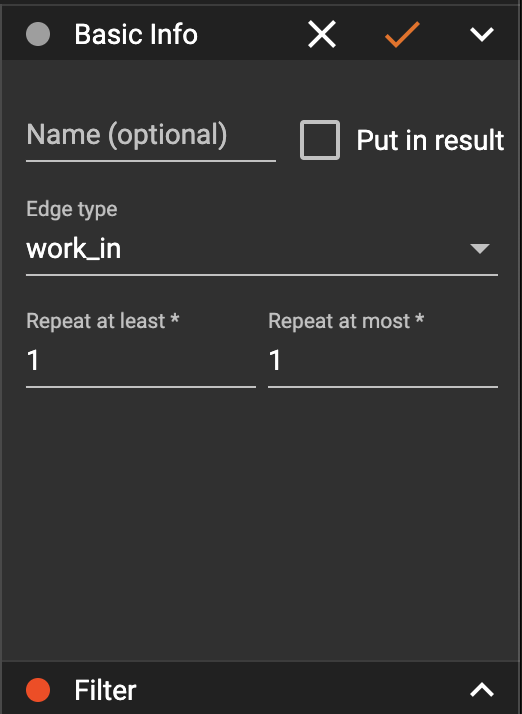Click the Repeat at least value field
Image resolution: width=522 pixels, height=714 pixels.
click(x=141, y=361)
